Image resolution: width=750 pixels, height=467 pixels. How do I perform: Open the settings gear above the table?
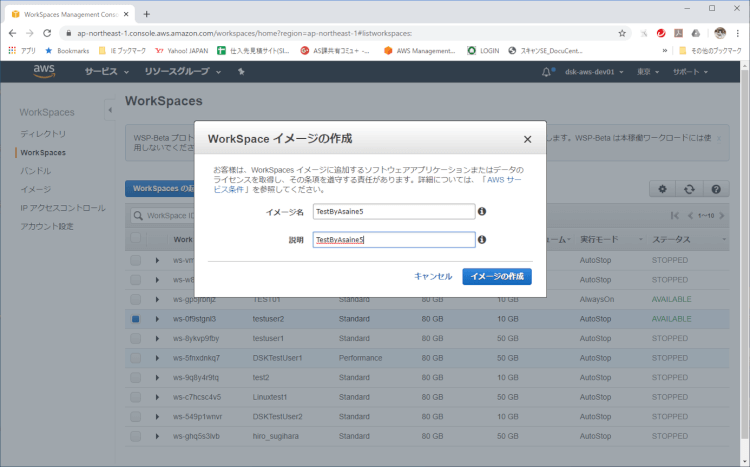662,189
